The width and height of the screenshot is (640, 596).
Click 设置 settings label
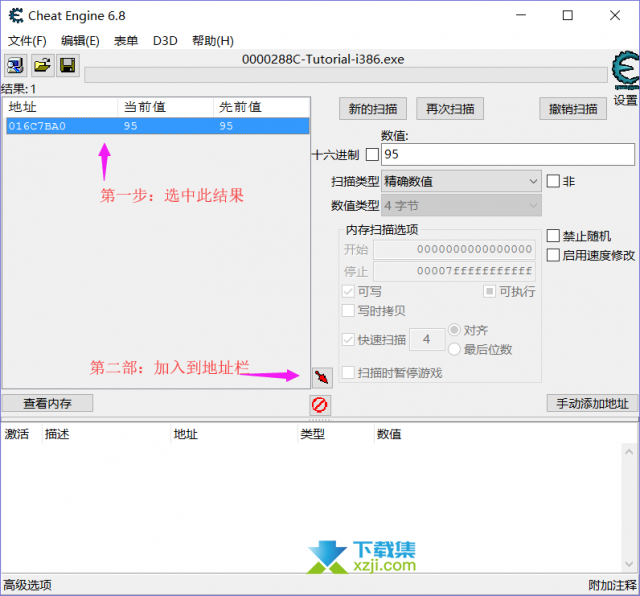coord(625,100)
